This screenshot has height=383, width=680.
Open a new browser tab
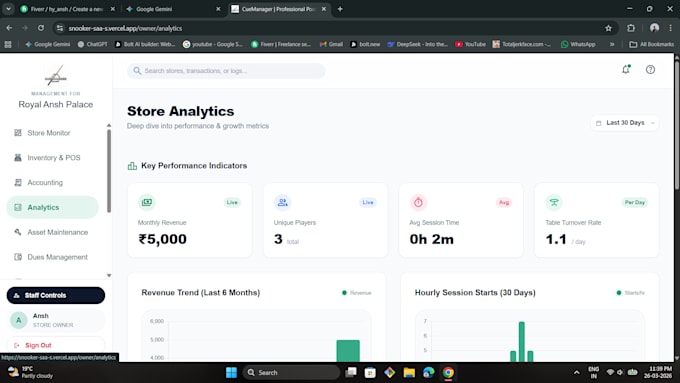tap(340, 9)
